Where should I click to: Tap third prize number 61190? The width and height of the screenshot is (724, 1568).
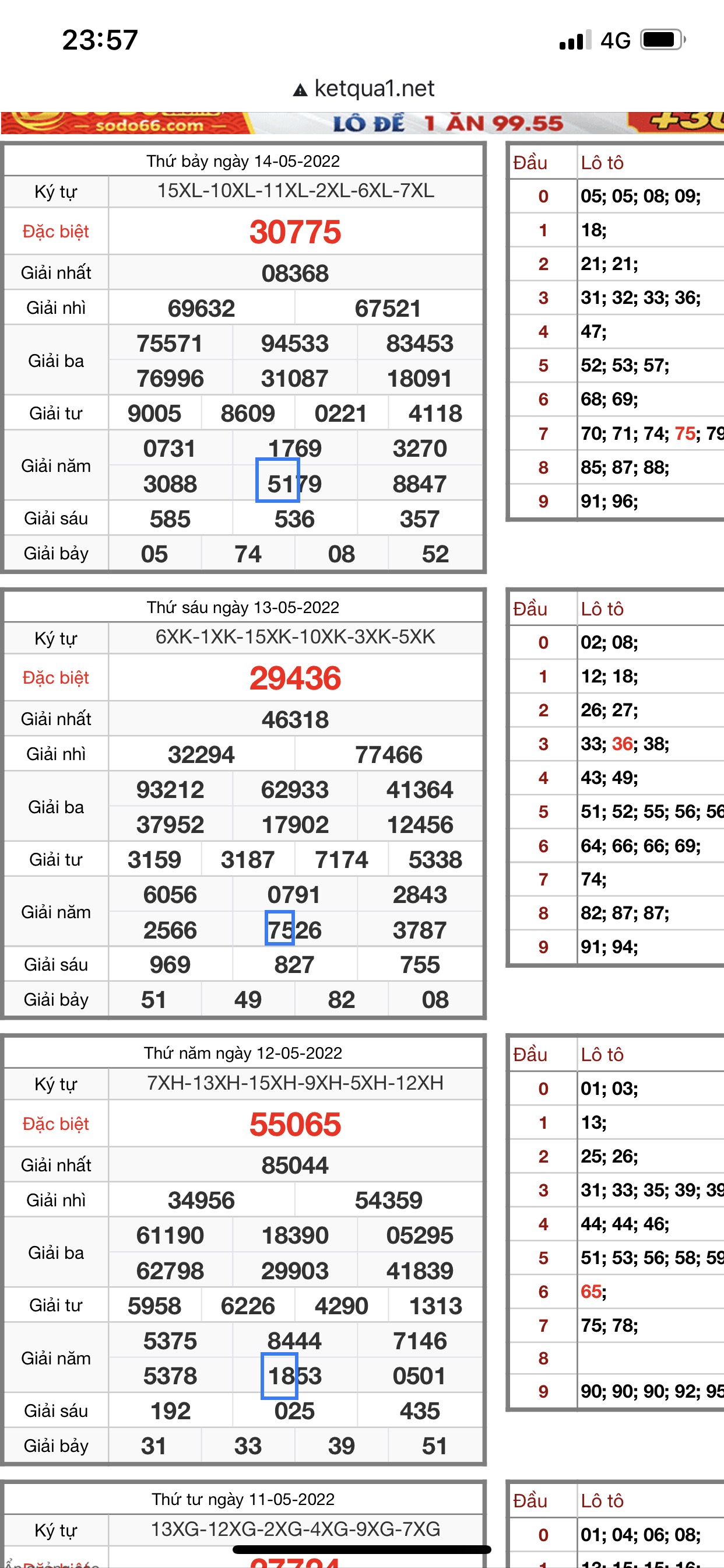click(170, 1235)
